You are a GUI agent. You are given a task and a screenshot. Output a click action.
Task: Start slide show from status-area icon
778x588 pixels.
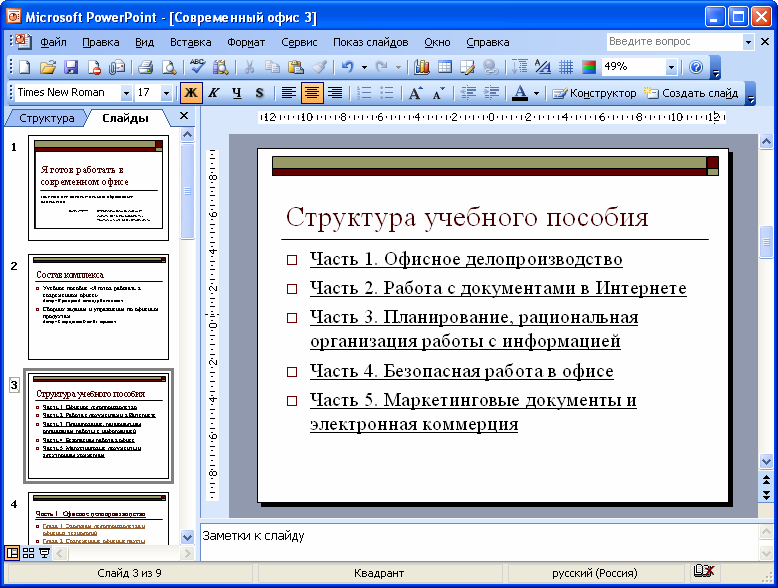[44, 553]
